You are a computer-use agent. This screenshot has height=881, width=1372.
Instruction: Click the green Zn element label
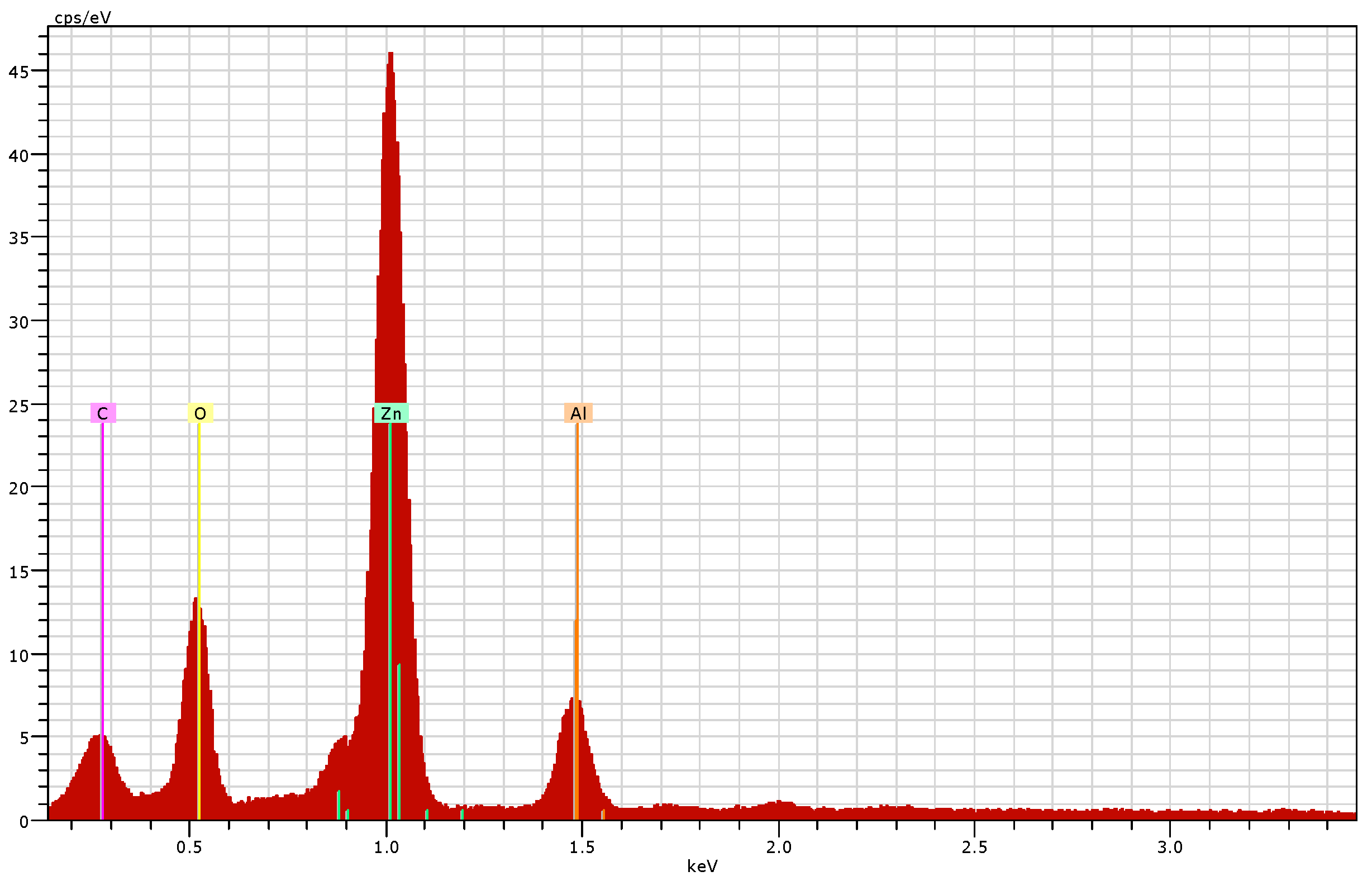click(391, 413)
